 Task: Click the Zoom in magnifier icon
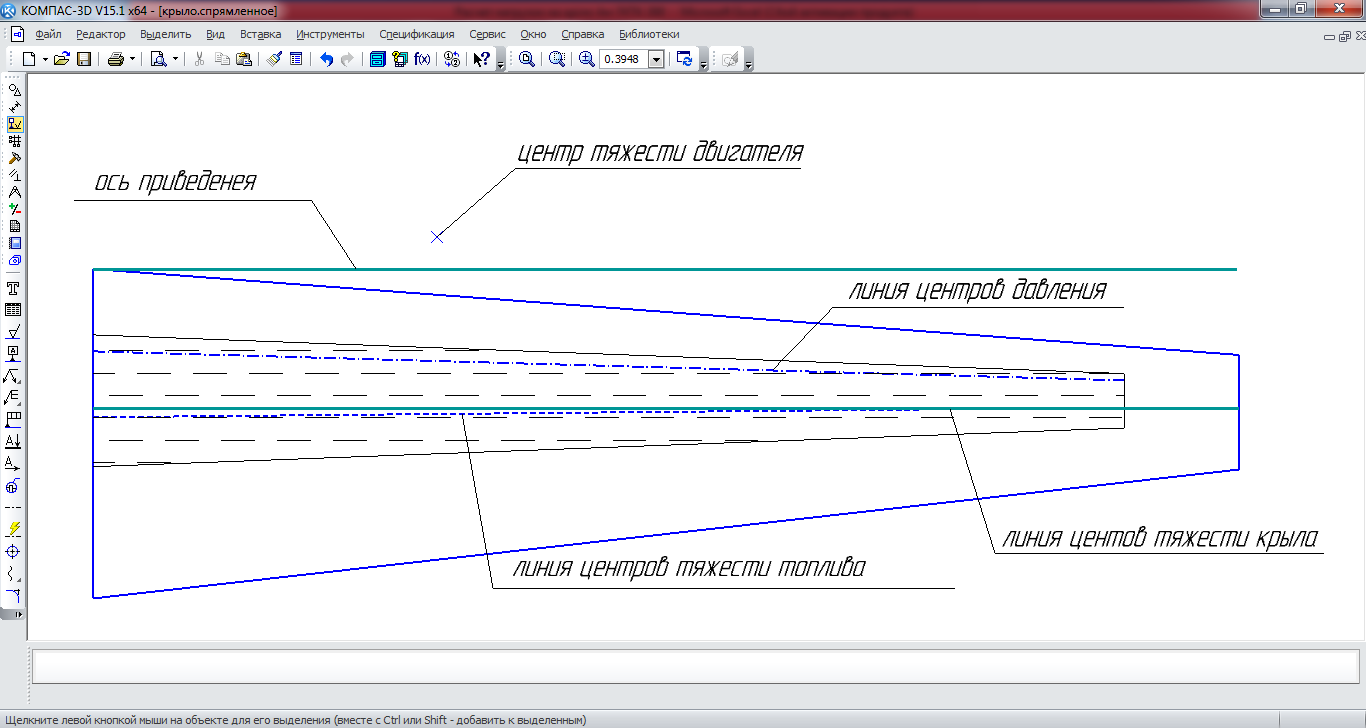point(586,59)
